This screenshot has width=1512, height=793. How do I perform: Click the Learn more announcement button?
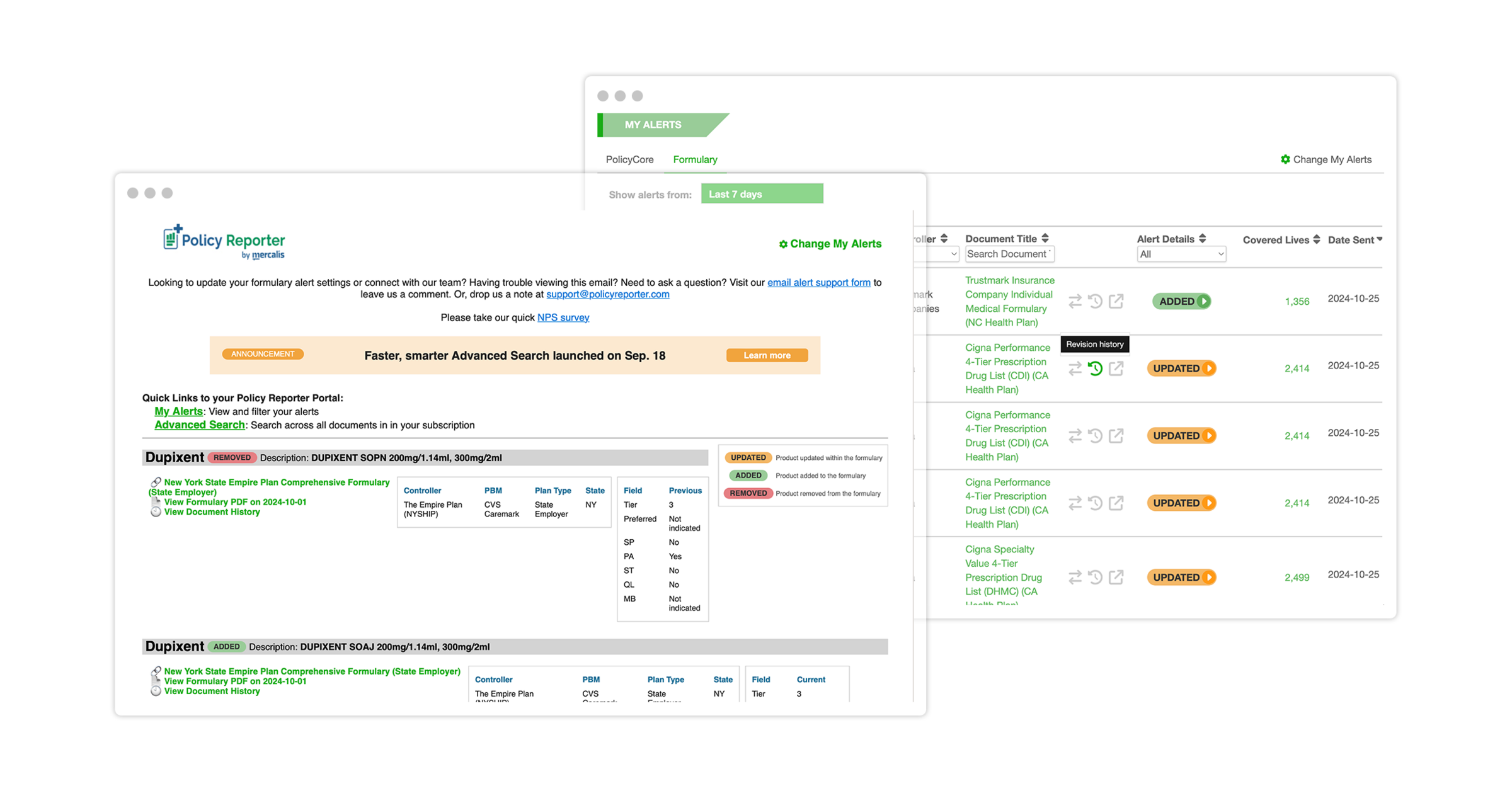coord(766,355)
